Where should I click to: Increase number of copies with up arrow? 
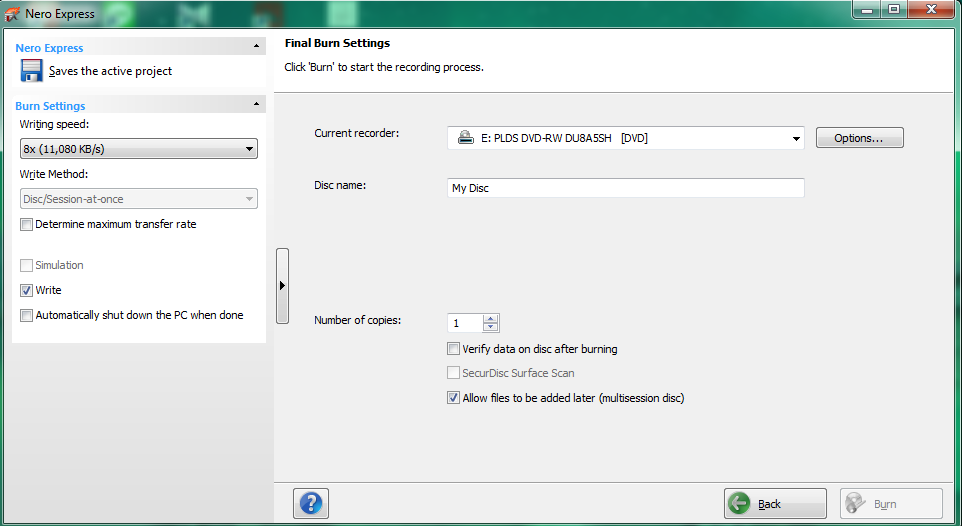coord(490,319)
